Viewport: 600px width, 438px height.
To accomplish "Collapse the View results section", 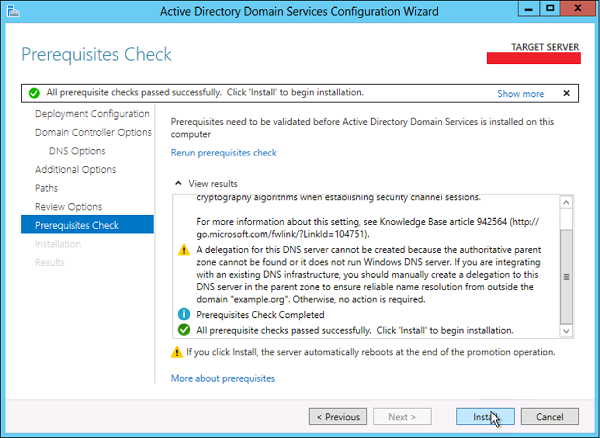I will pyautogui.click(x=178, y=183).
